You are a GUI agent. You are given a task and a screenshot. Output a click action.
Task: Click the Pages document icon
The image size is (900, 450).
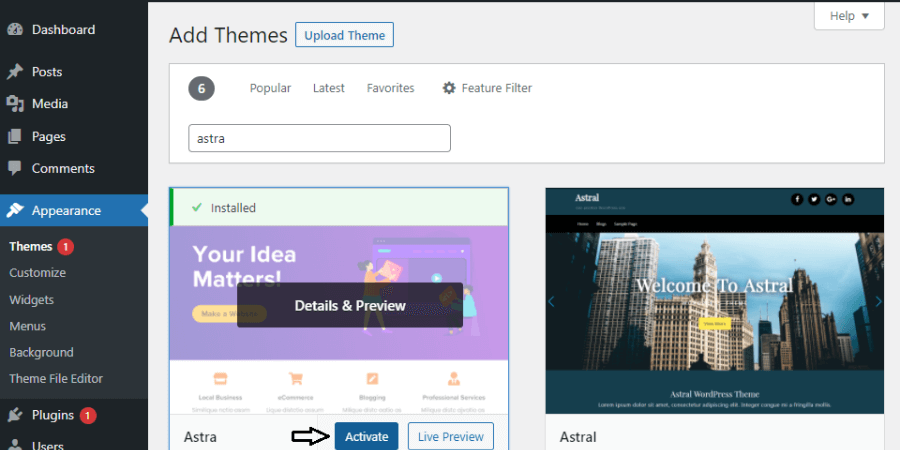click(x=15, y=137)
